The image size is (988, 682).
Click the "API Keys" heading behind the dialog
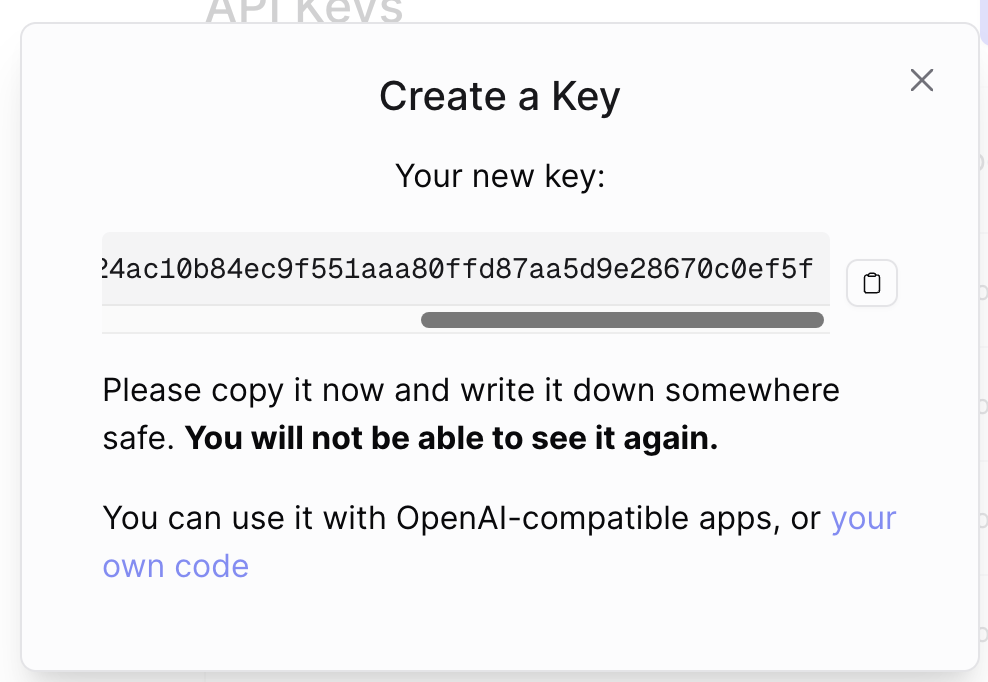[x=304, y=12]
